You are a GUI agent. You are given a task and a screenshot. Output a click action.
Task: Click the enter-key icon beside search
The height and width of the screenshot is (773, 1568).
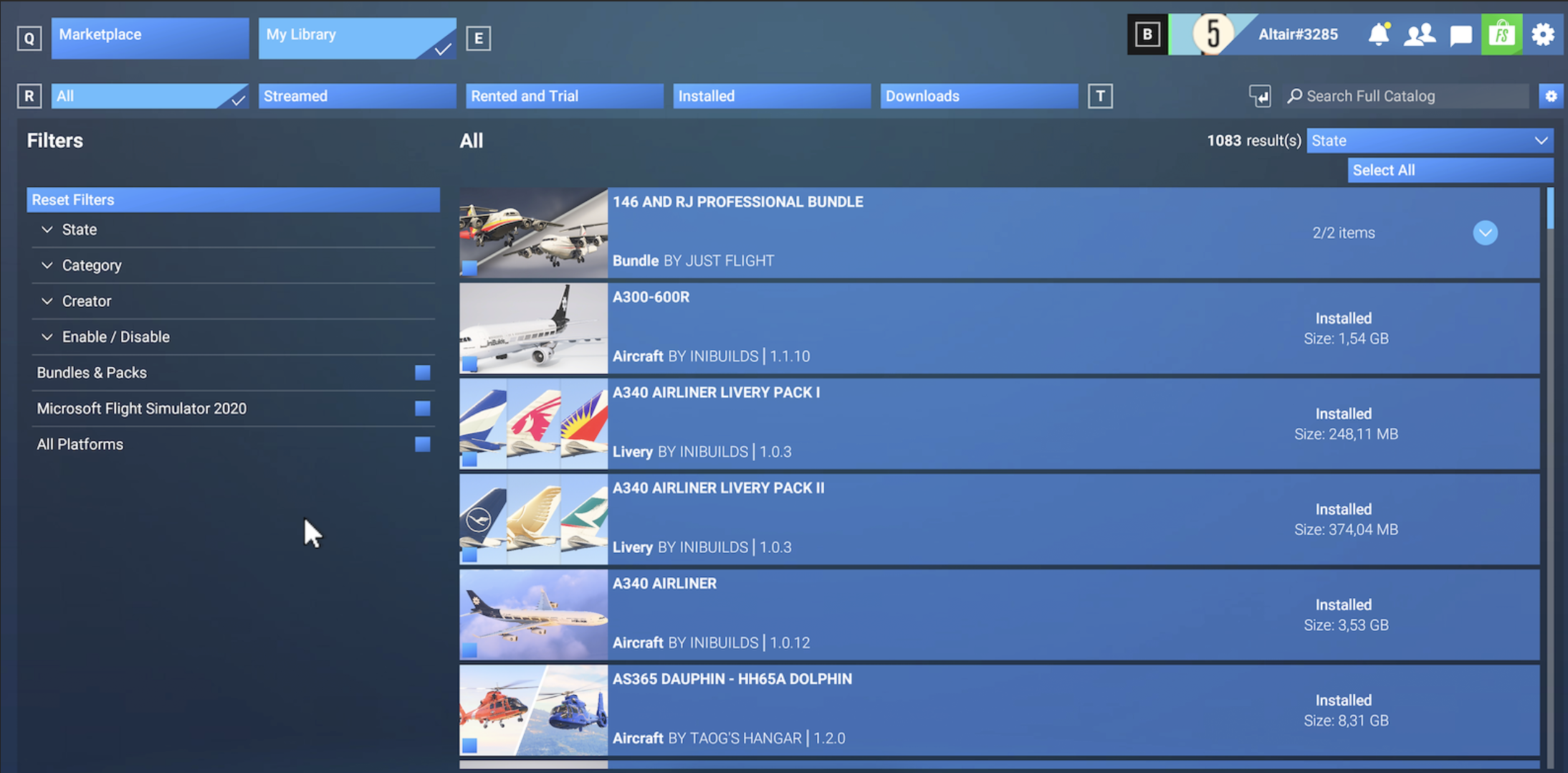point(1260,96)
